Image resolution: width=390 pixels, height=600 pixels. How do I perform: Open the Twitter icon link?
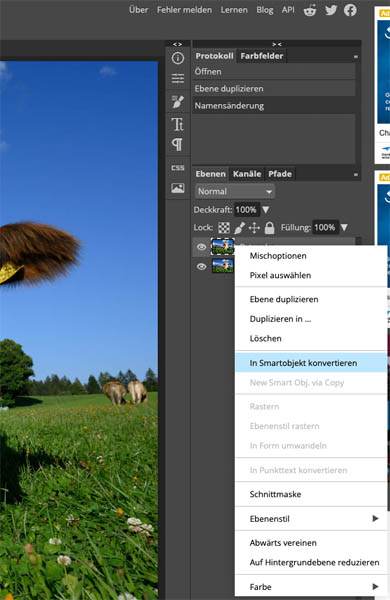pyautogui.click(x=331, y=10)
